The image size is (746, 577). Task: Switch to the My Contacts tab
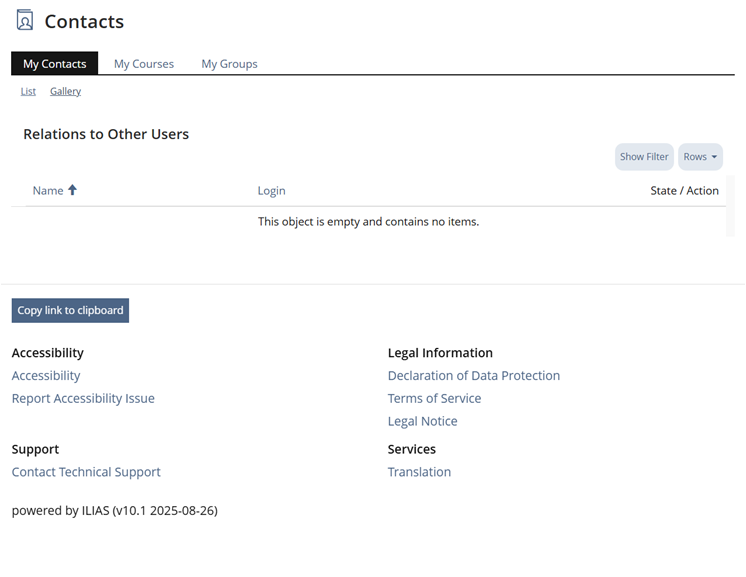click(x=55, y=63)
